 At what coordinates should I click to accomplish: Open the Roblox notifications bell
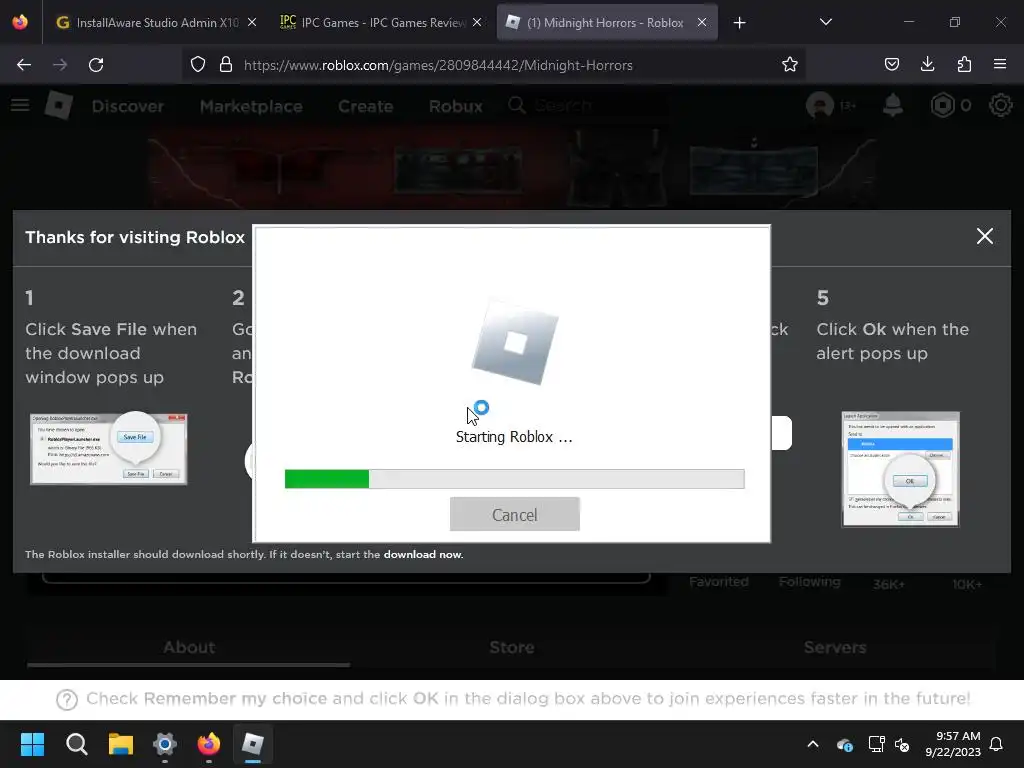(x=893, y=105)
